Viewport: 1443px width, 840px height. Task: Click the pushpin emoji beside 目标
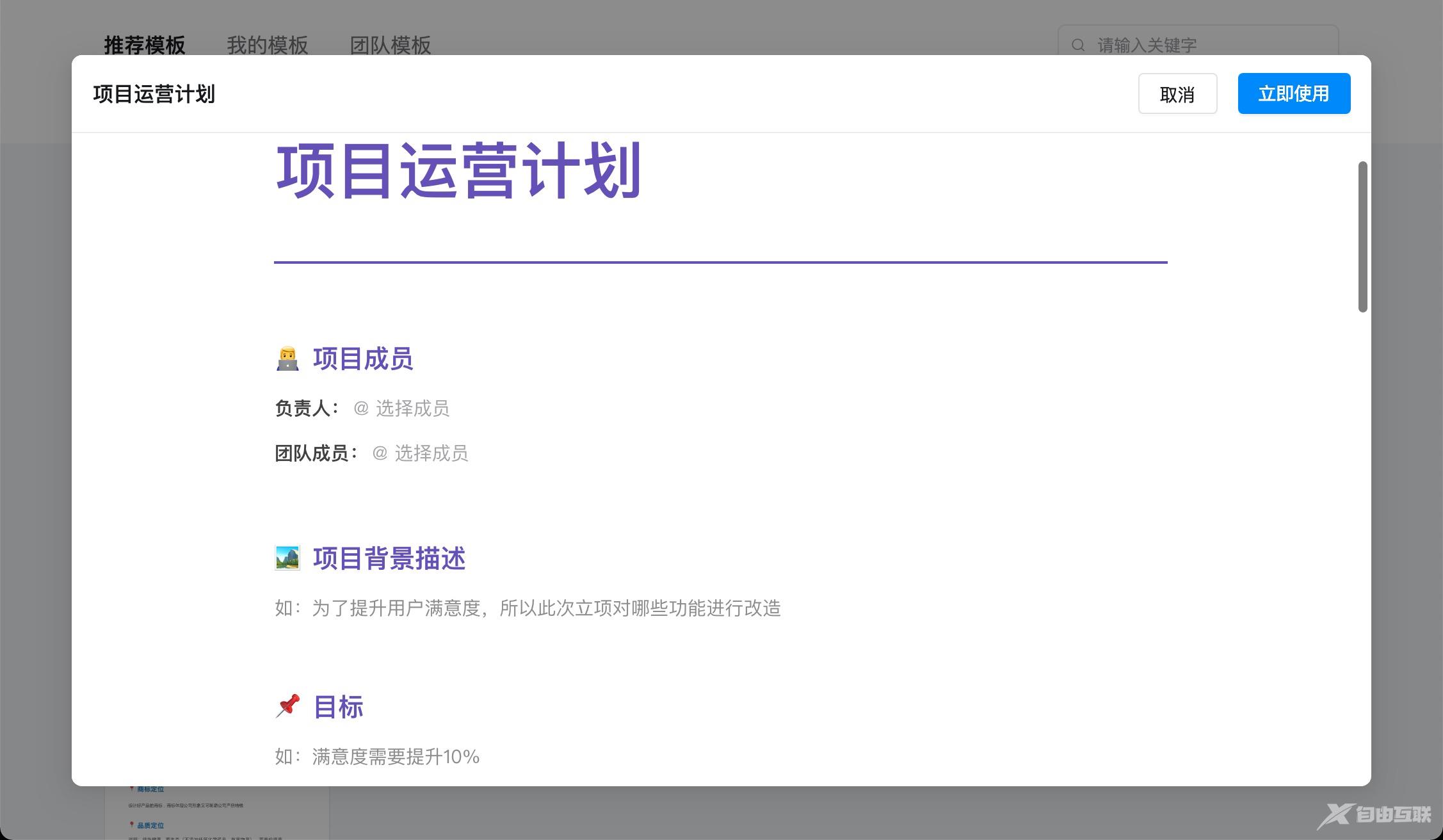[287, 706]
